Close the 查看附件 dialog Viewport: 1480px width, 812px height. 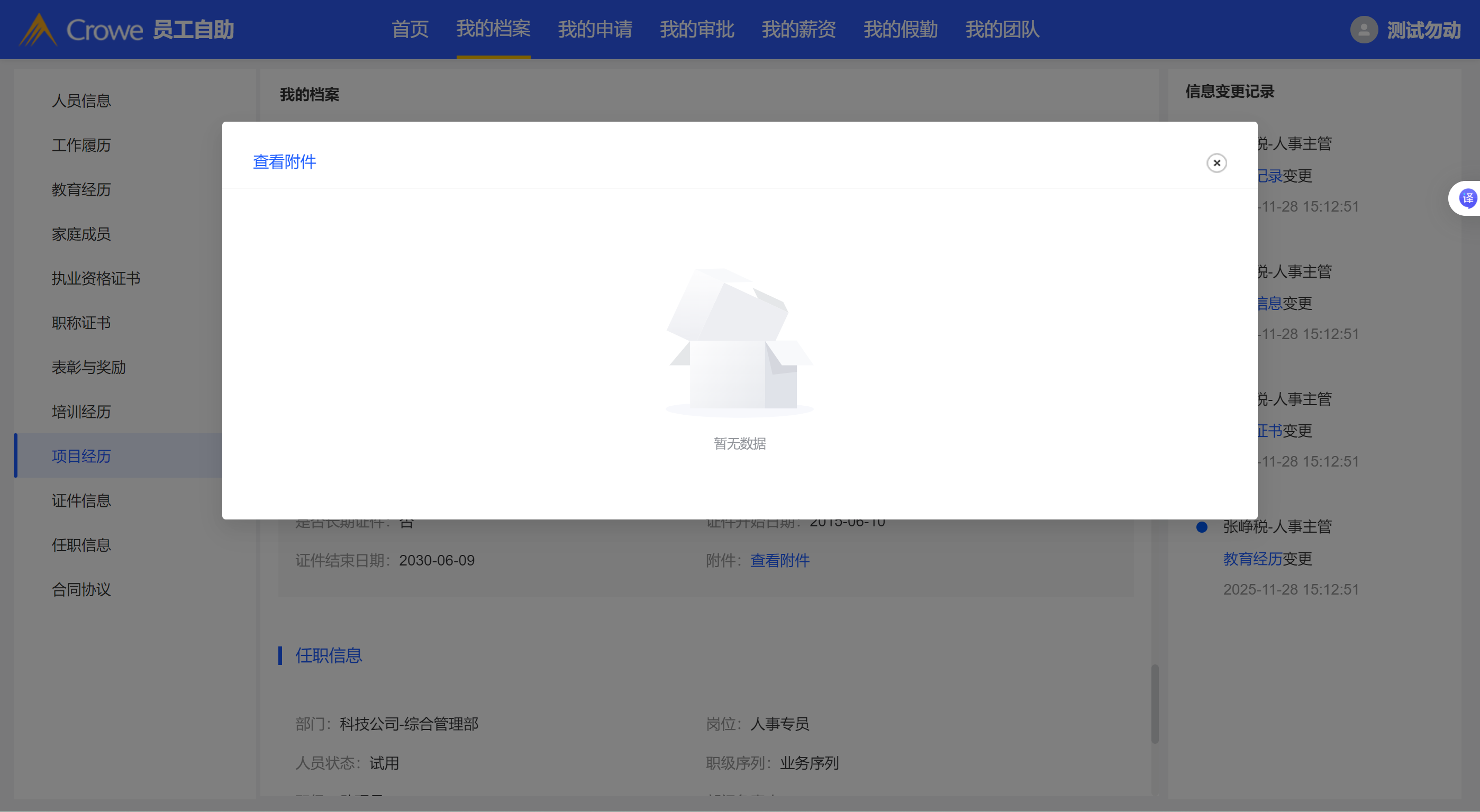pyautogui.click(x=1216, y=163)
